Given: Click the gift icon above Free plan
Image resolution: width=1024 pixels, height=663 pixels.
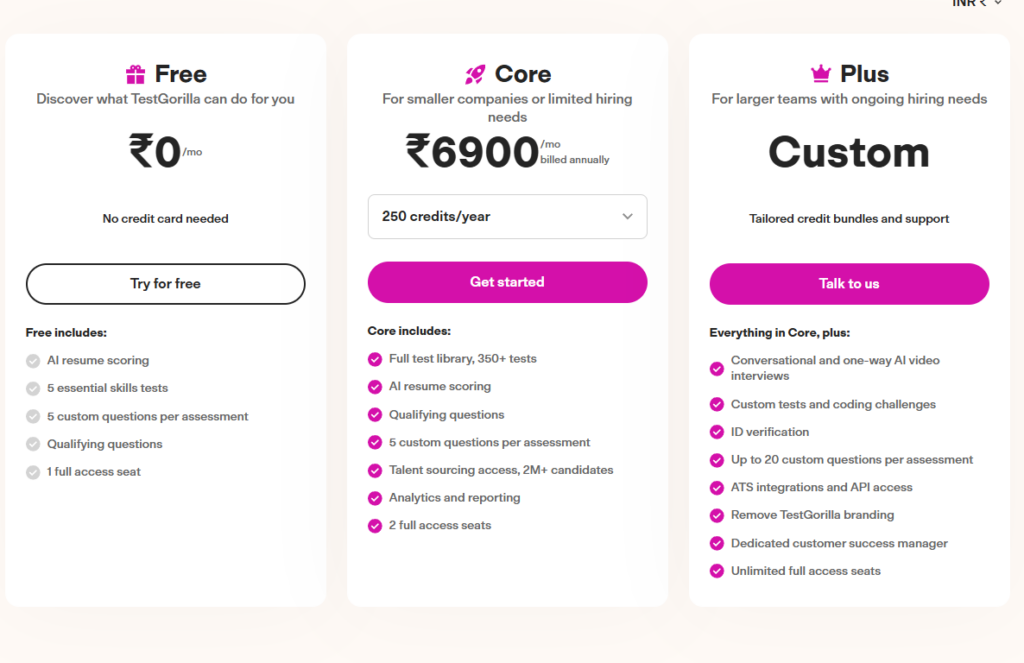Looking at the screenshot, I should click(136, 73).
